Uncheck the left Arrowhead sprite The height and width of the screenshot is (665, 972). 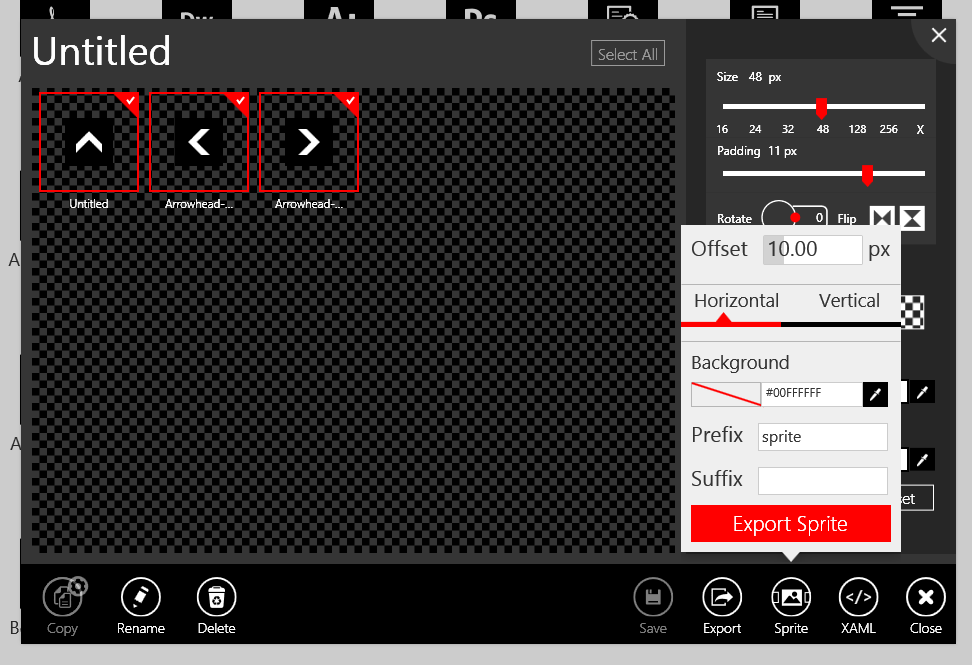coord(240,101)
